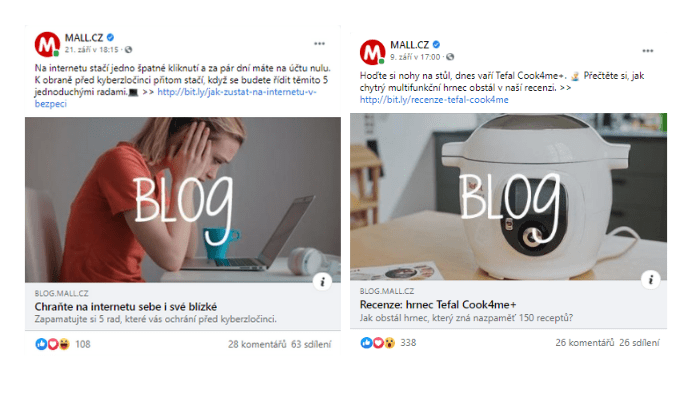Open the bit.ly recenze-tefal-cook4me link
The height and width of the screenshot is (400, 690).
point(434,100)
